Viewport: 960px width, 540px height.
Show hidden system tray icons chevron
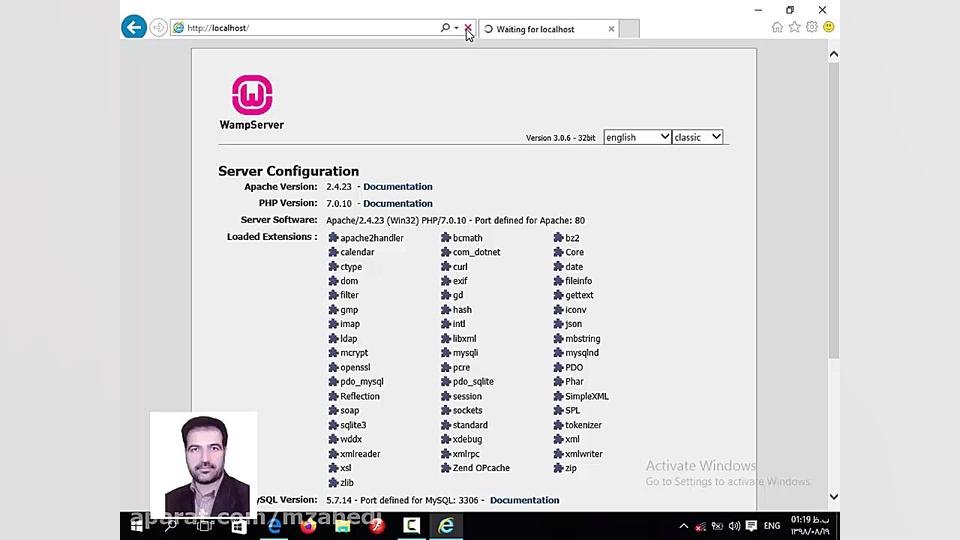pos(683,526)
